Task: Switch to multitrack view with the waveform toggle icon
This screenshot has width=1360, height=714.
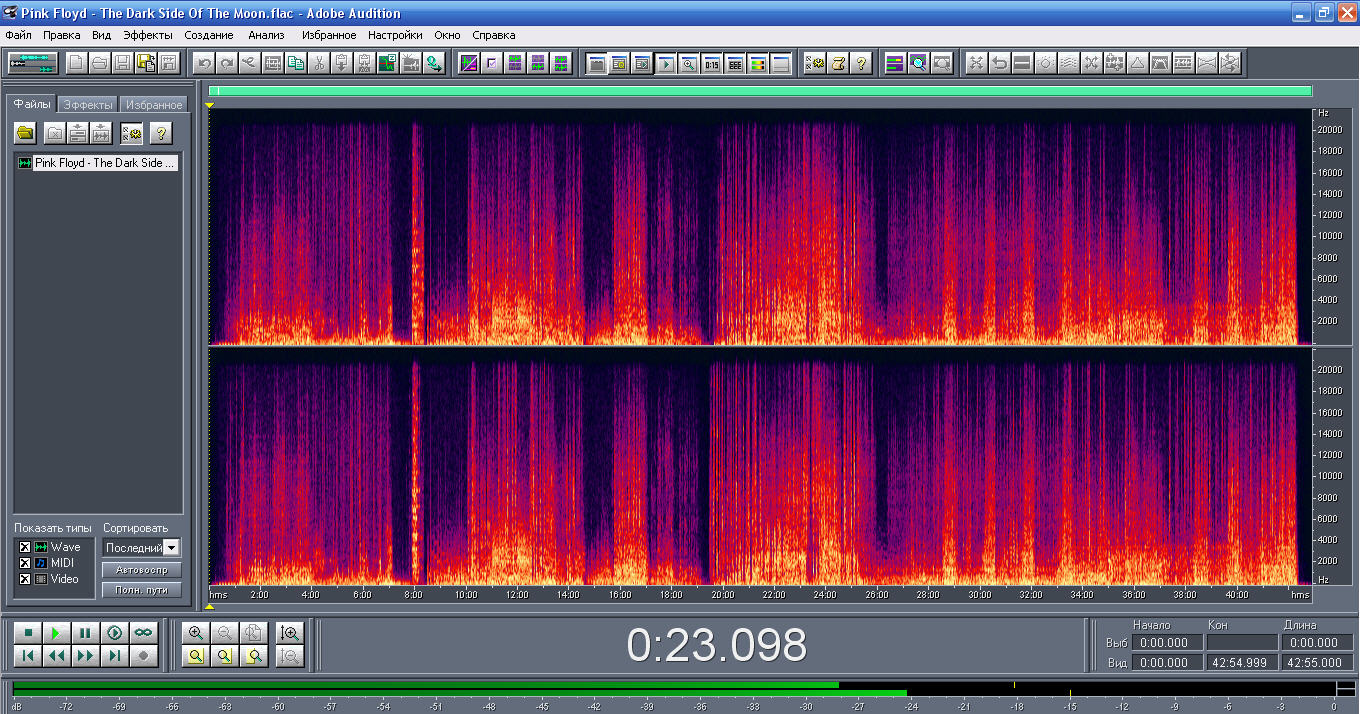Action: click(33, 63)
